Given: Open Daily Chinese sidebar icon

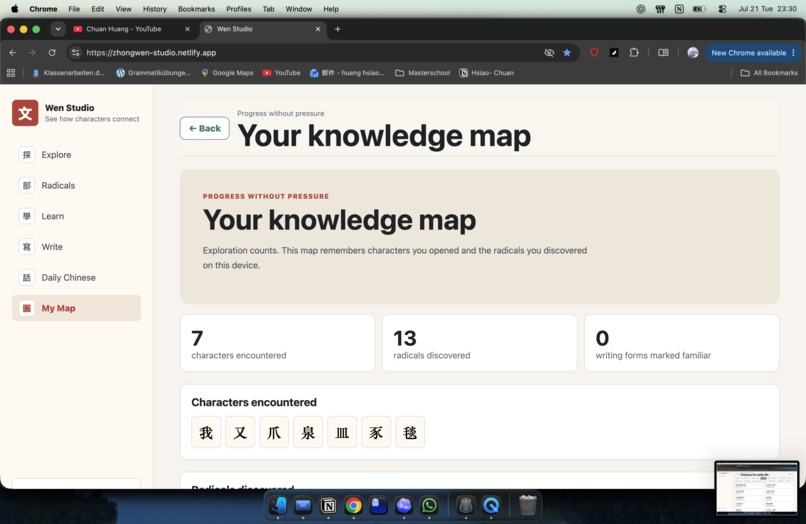Looking at the screenshot, I should (x=27, y=278).
